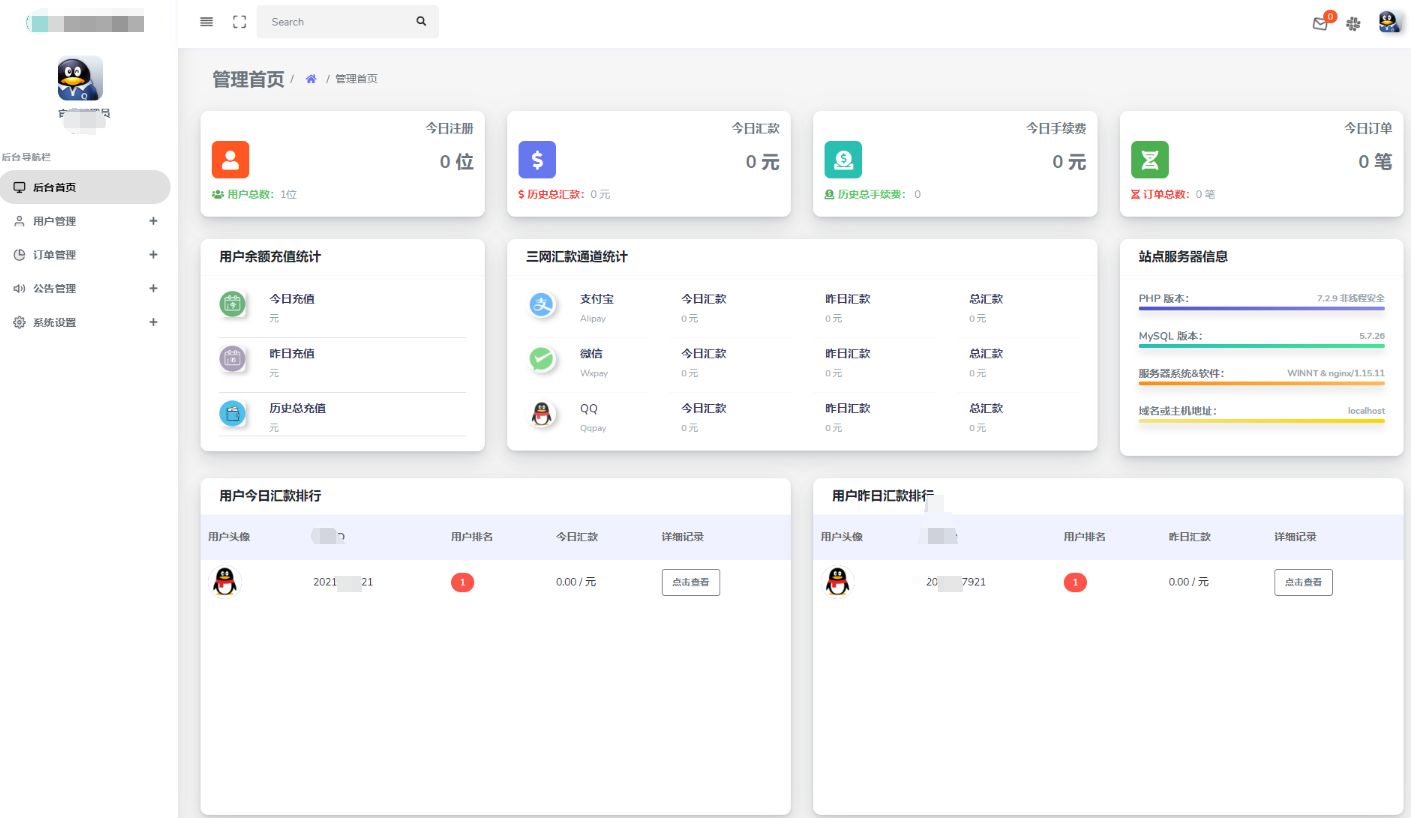Click into the Search input field
The width and height of the screenshot is (1411, 818).
tap(335, 22)
